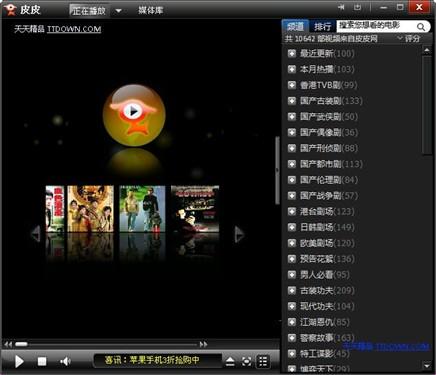
Task: Click the Play button in bottom controls
Action: click(19, 361)
